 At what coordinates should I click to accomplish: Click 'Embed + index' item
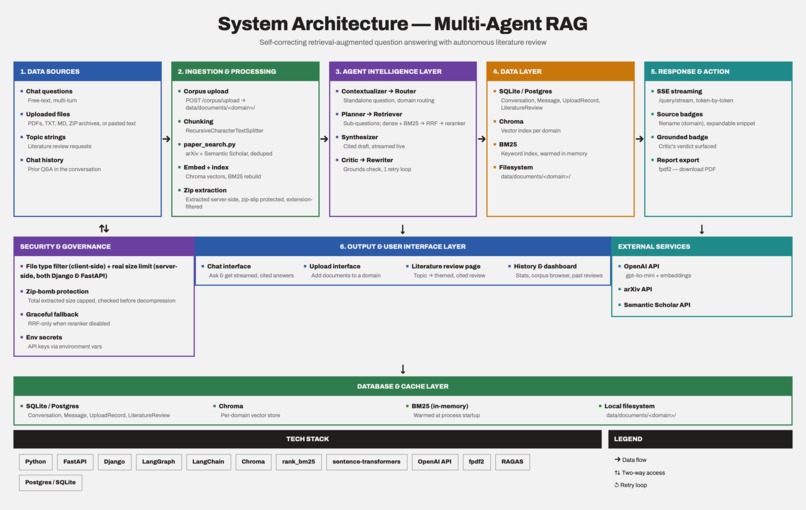click(206, 167)
